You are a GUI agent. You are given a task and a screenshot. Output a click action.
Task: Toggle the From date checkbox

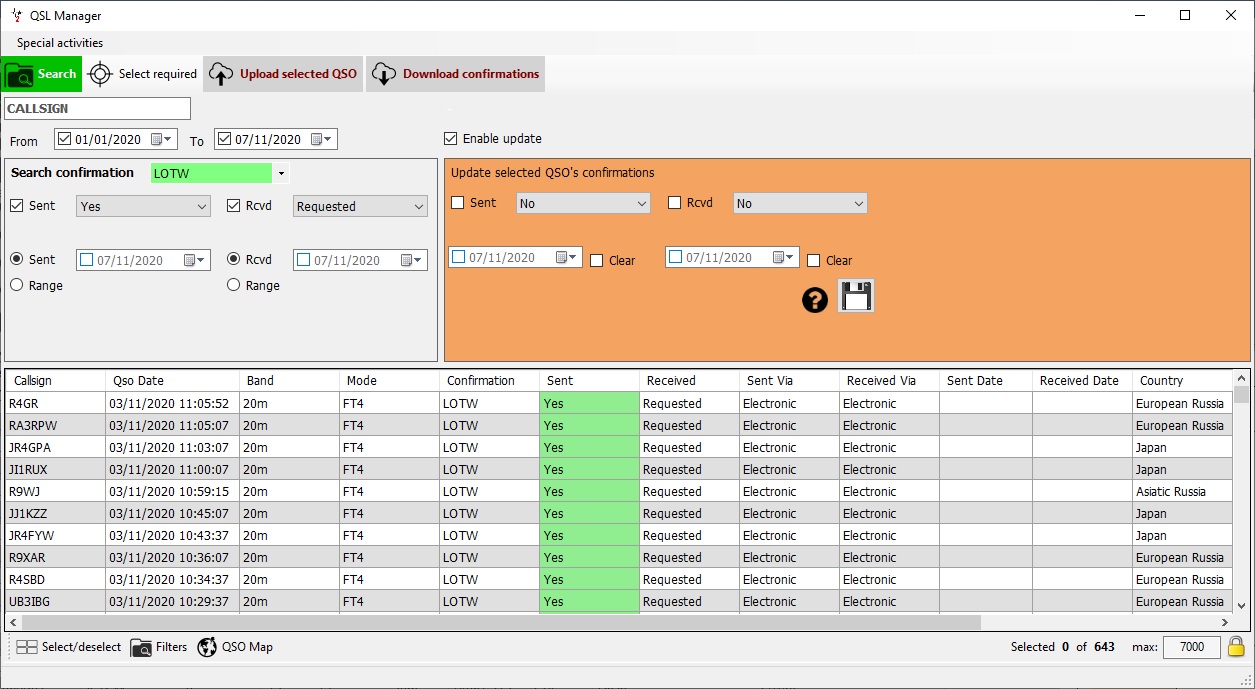click(x=65, y=140)
